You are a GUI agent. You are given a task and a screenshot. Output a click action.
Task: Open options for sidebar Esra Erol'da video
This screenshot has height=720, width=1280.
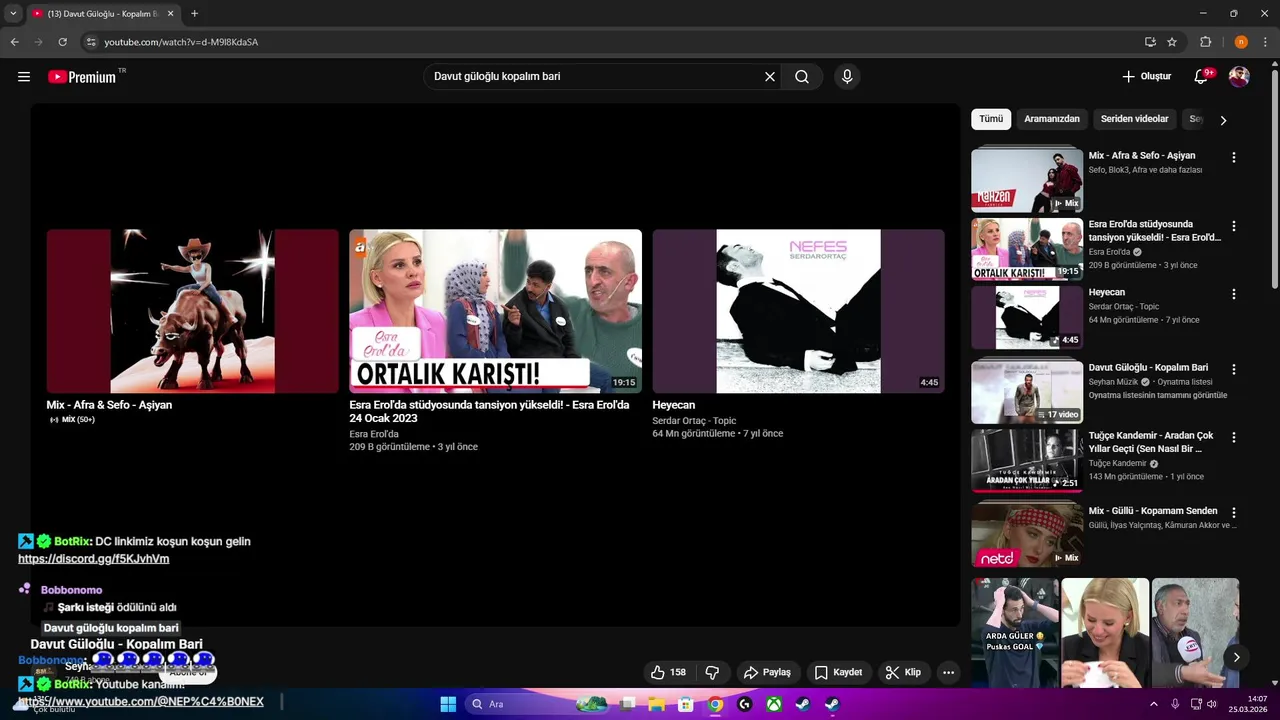pos(1233,226)
